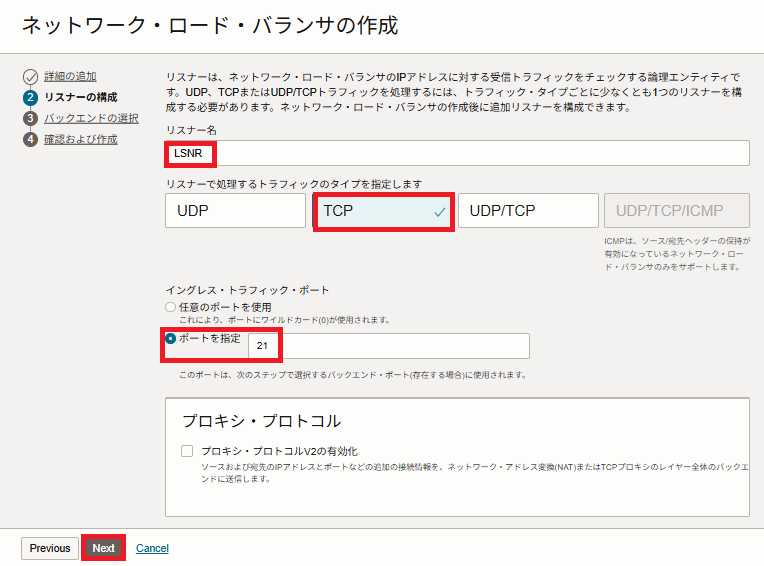Click the イングレス・トラフィック・ポート label
764x566 pixels.
pos(248,290)
